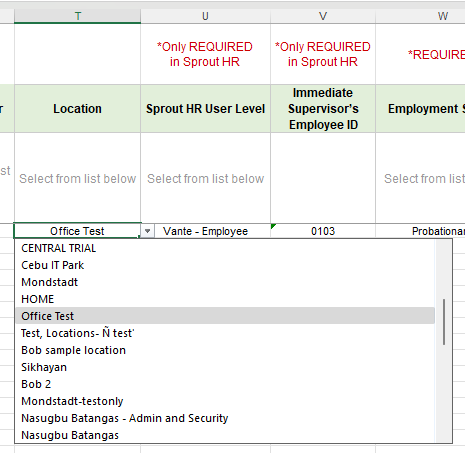The height and width of the screenshot is (453, 465).
Task: Pick Nasugbu Batangas - Admin and Security
Action: 225,418
